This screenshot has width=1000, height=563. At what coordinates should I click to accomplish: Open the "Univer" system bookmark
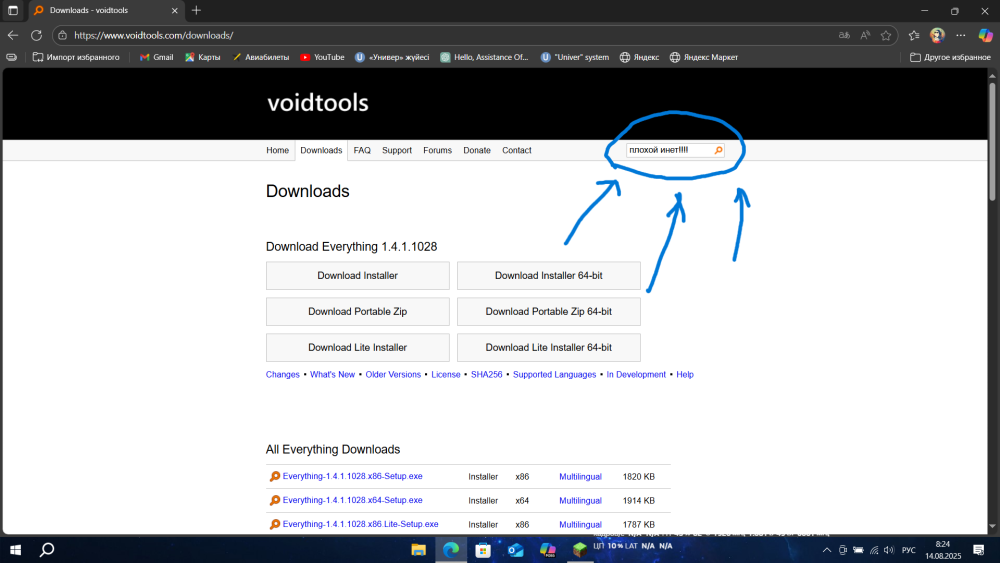(x=575, y=57)
